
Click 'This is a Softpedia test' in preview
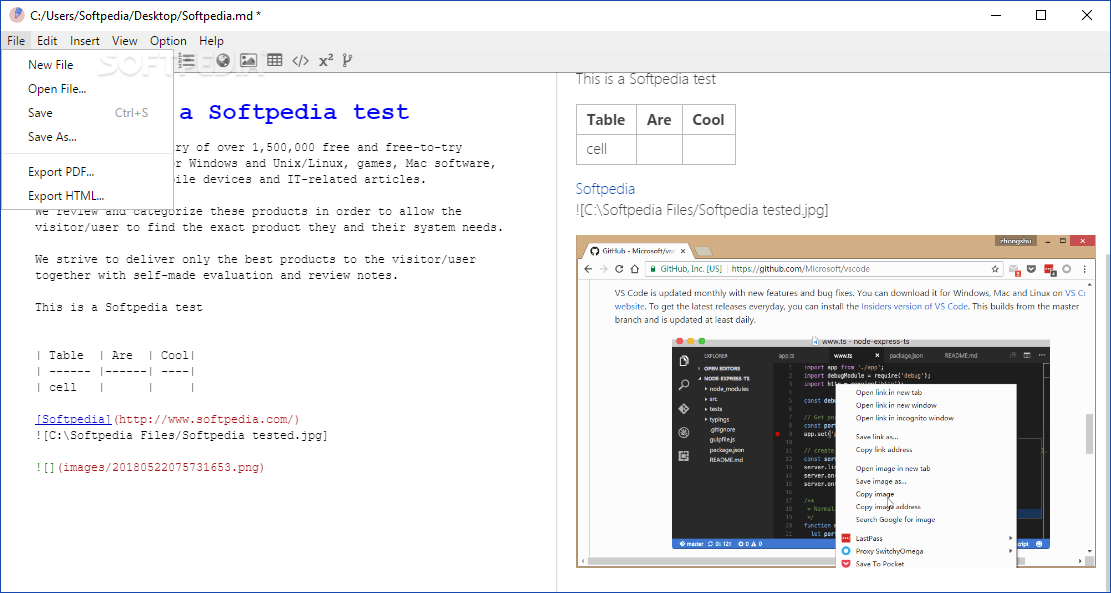click(x=645, y=79)
